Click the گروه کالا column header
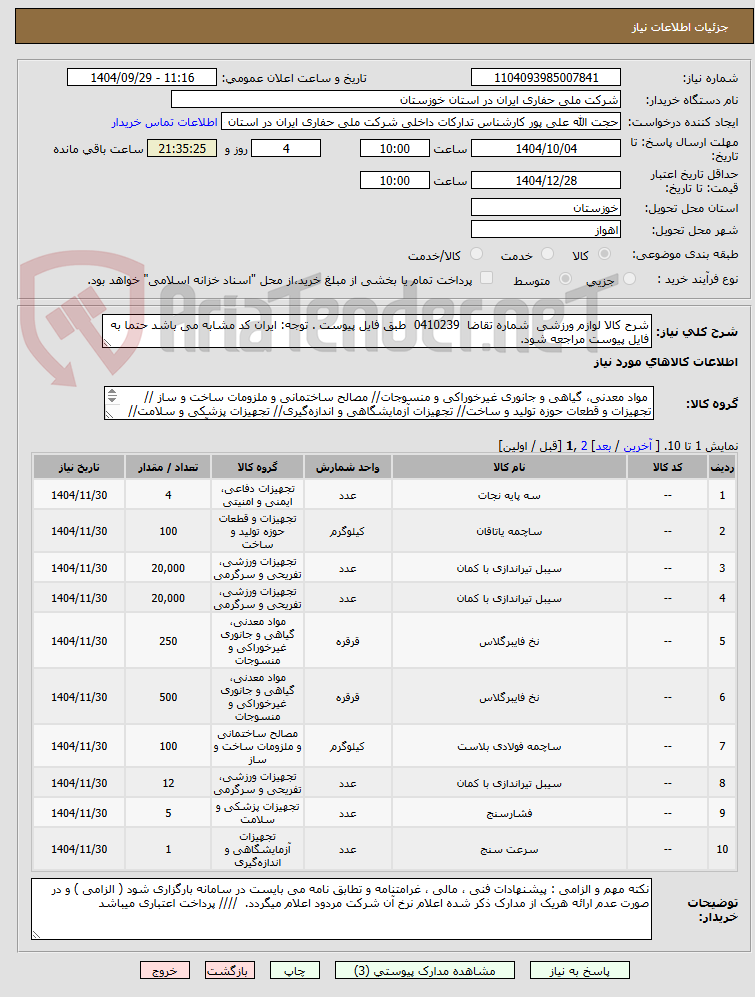 tap(257, 467)
